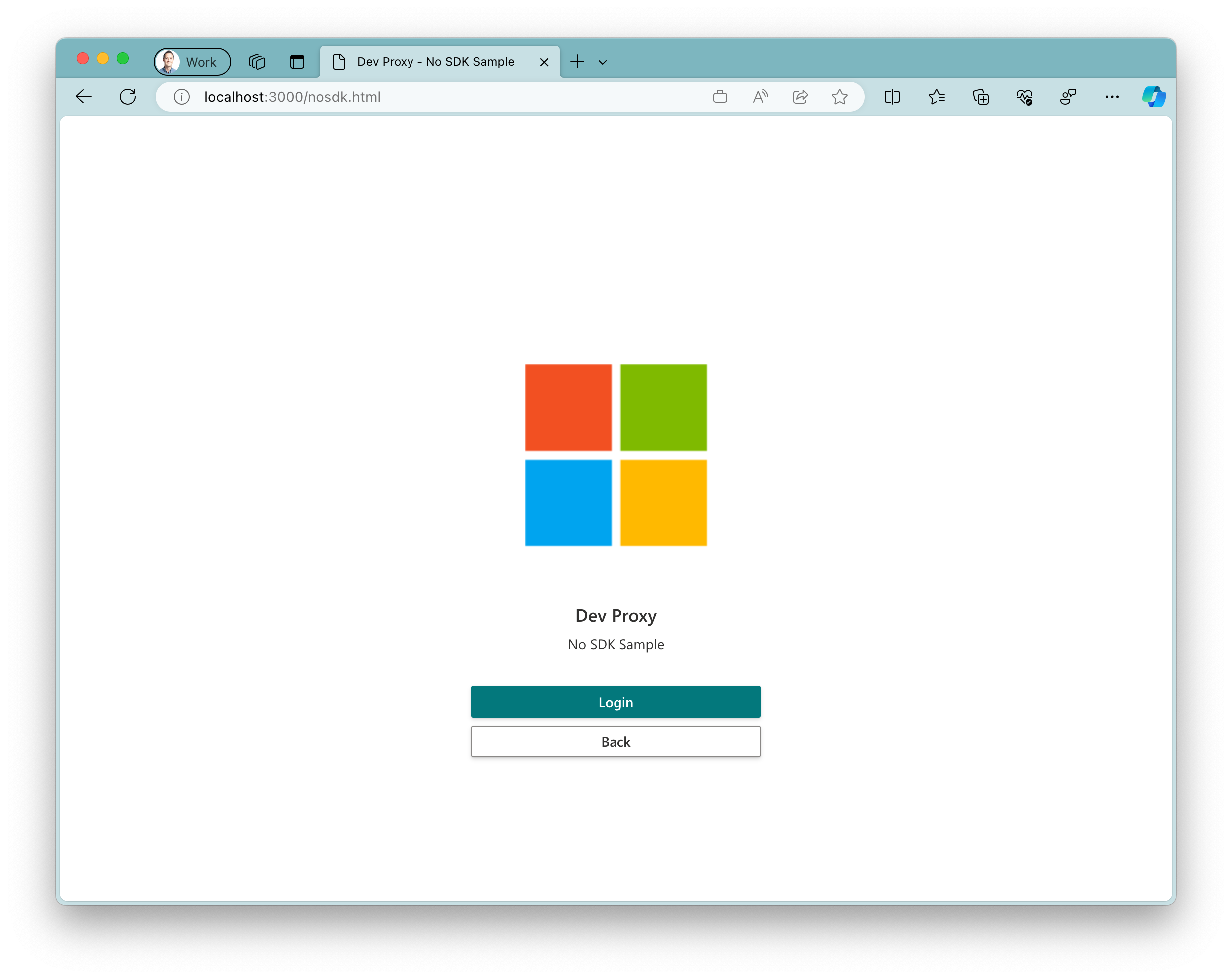Click the Back button
This screenshot has width=1232, height=979.
(x=616, y=741)
